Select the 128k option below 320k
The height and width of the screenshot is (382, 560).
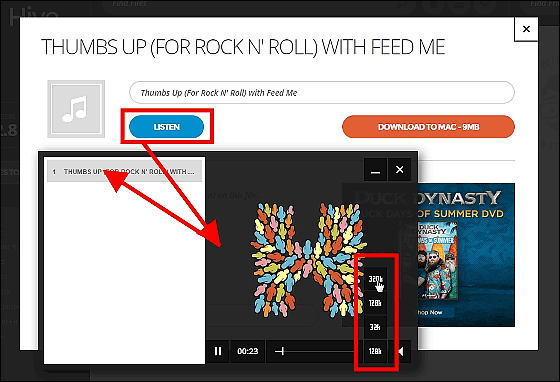[375, 303]
